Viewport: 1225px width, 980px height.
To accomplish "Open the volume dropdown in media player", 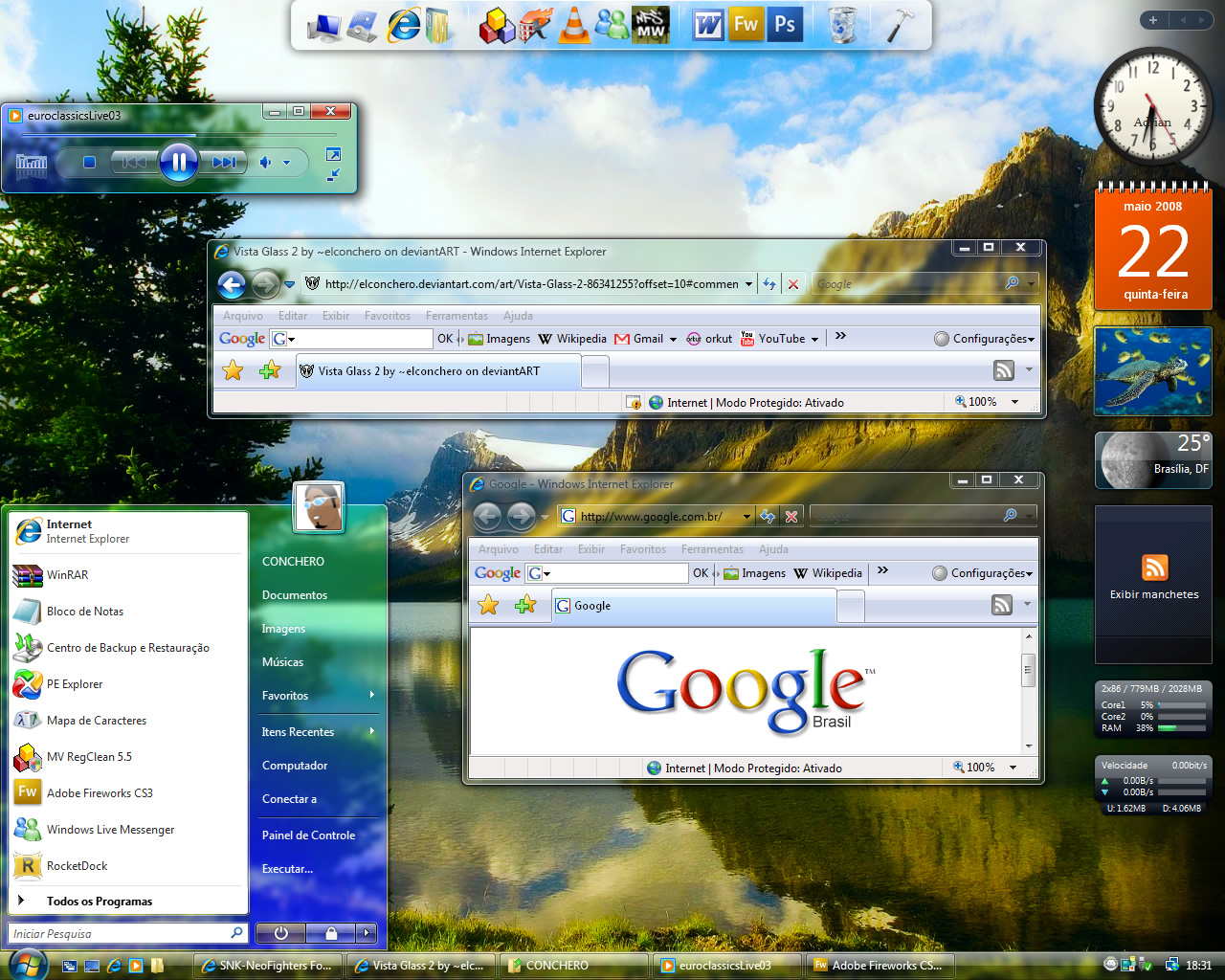I will tap(285, 163).
